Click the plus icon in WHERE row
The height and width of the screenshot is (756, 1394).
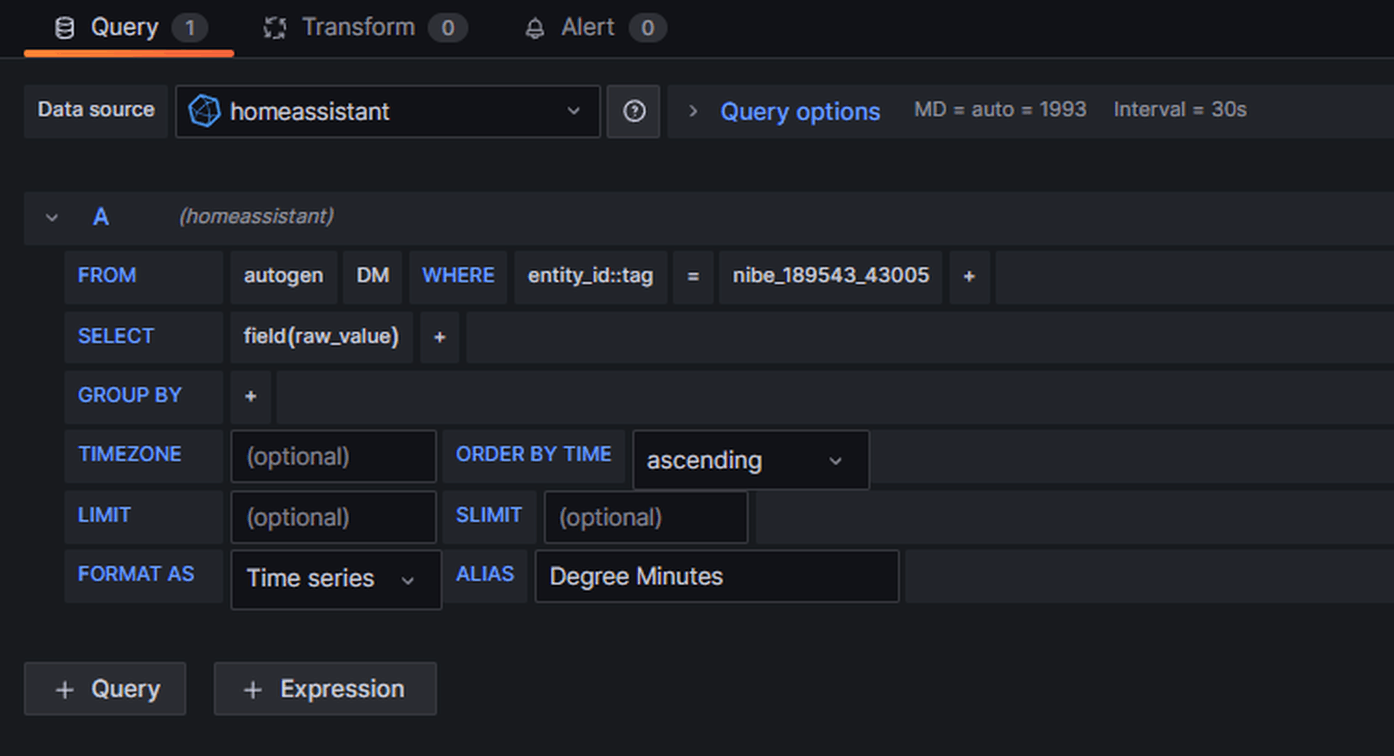pos(969,276)
